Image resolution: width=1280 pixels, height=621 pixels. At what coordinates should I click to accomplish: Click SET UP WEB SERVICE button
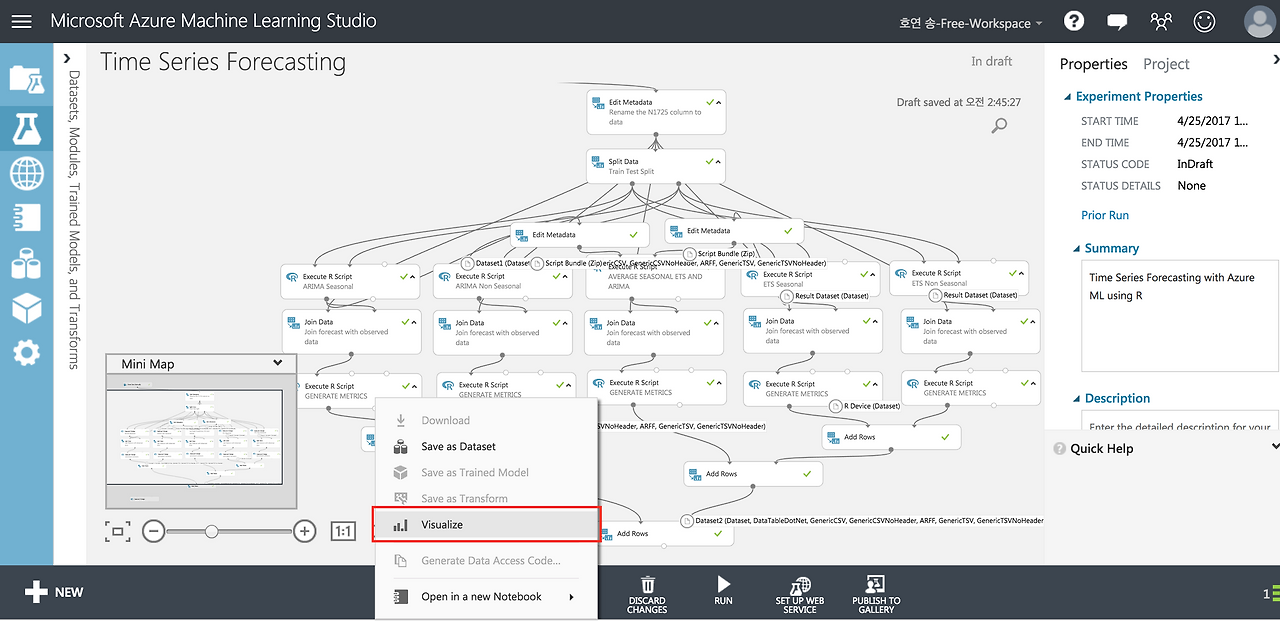[x=799, y=594]
